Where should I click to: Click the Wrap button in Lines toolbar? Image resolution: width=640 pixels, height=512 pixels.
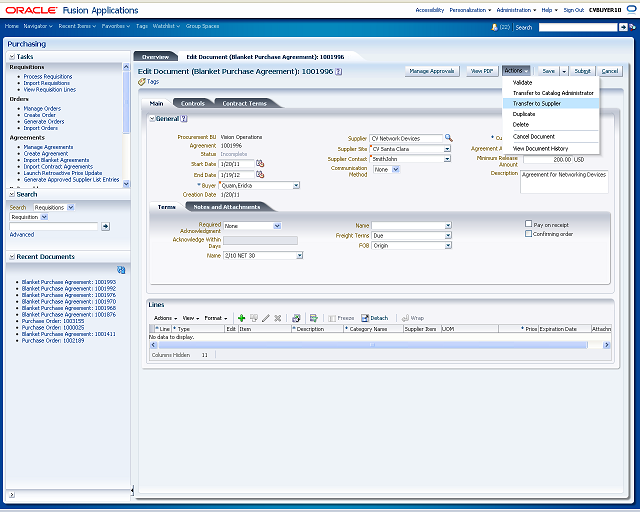[413, 318]
